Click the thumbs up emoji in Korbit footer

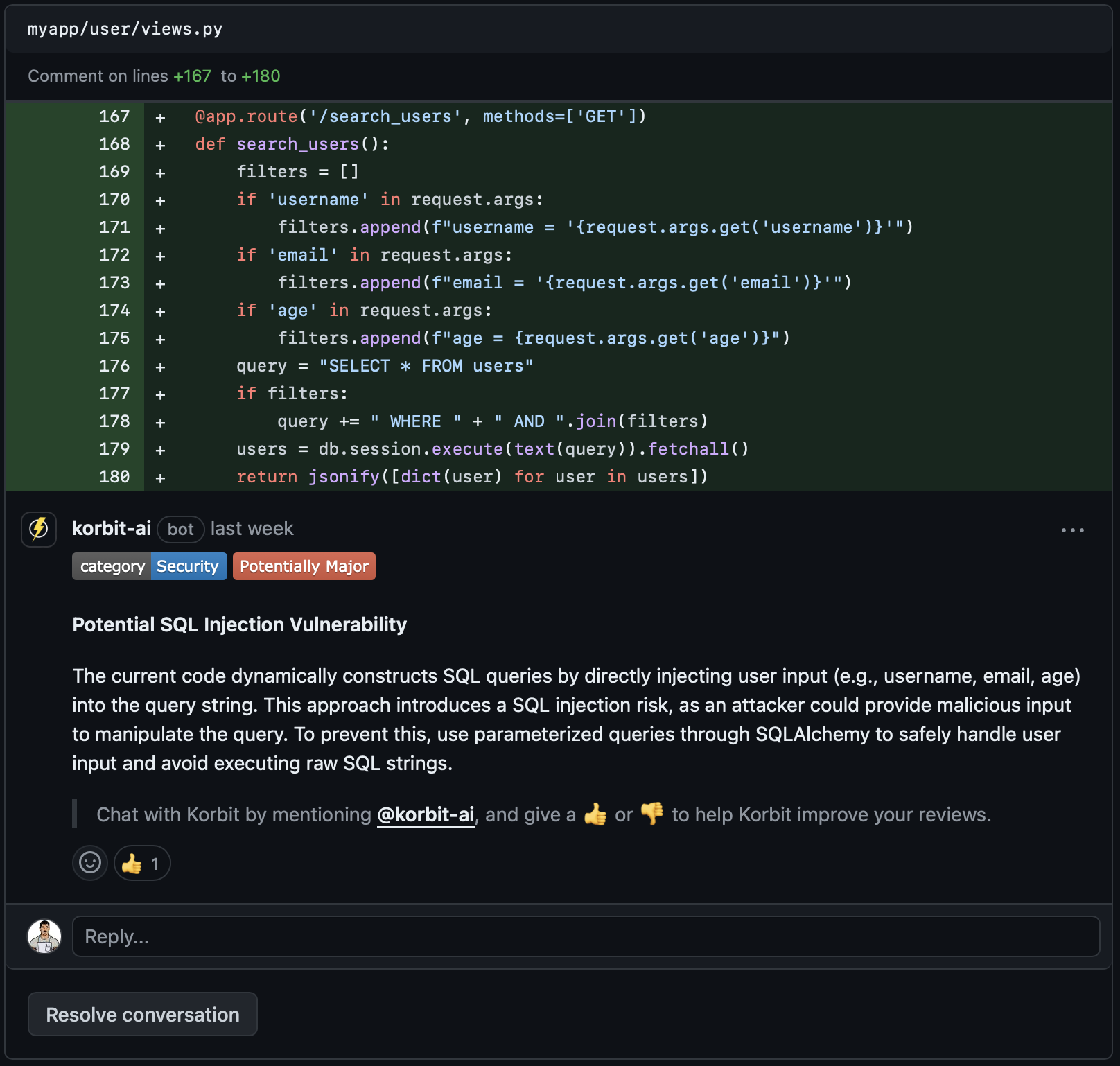(595, 814)
